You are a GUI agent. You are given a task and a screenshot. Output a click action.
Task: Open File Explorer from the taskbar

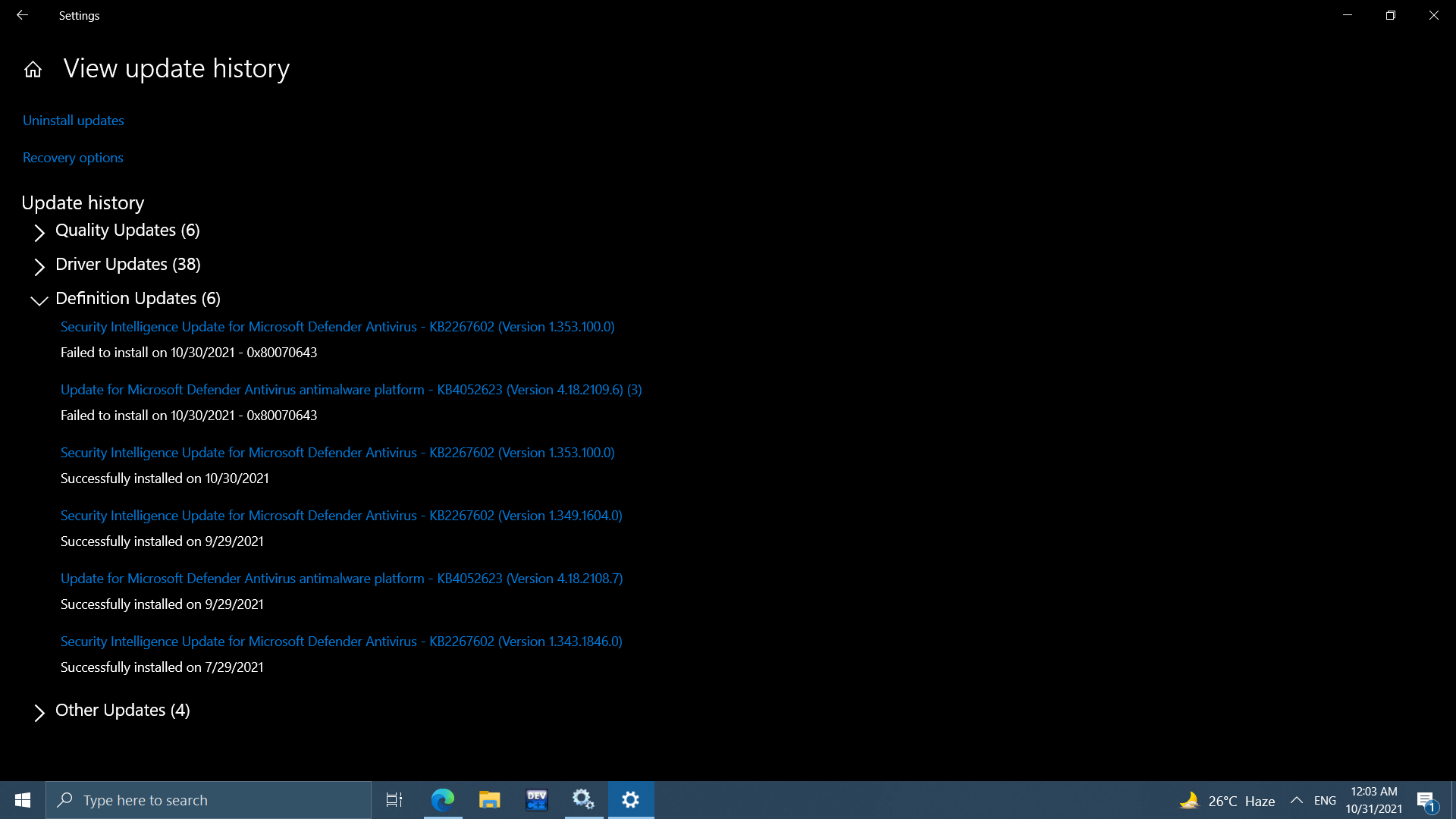(x=490, y=800)
